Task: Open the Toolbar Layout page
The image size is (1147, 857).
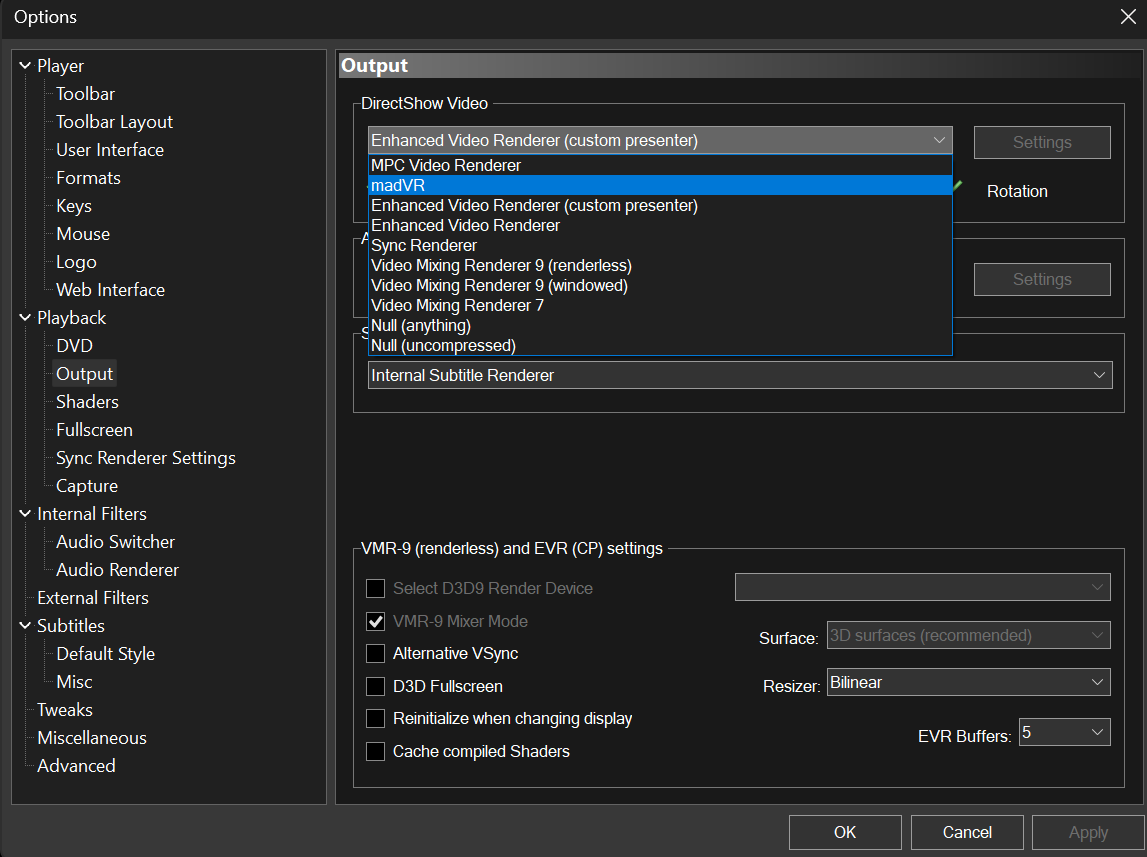Action: pyautogui.click(x=114, y=121)
